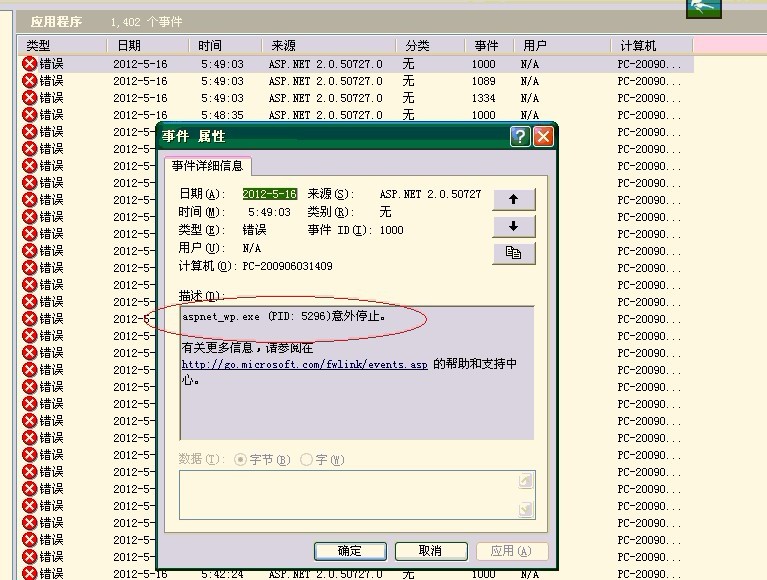767x580 pixels.
Task: Select the 字节 radio button
Action: pyautogui.click(x=240, y=460)
